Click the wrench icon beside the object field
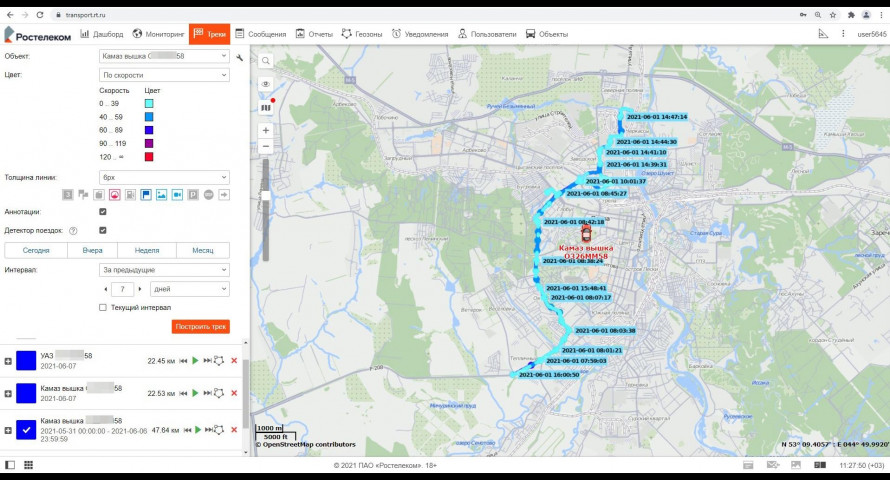Viewport: 890px width, 480px height. [240, 57]
